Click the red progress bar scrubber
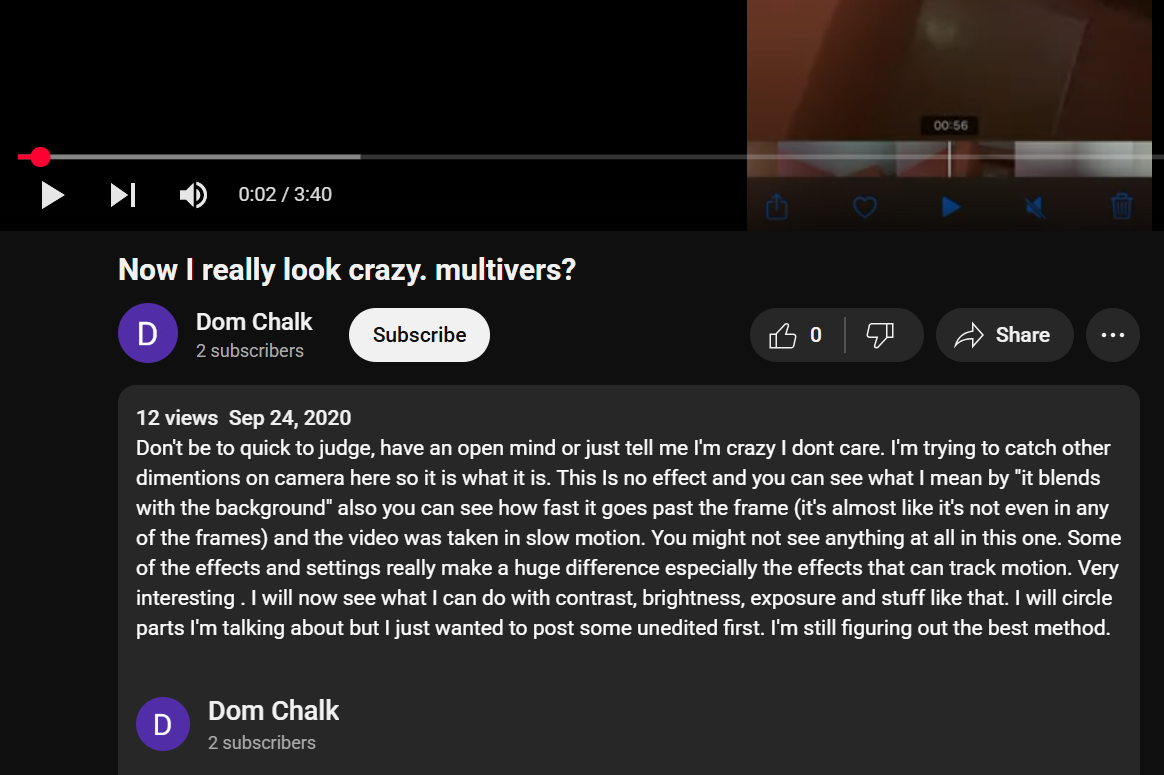Viewport: 1164px width, 775px height. (40, 157)
